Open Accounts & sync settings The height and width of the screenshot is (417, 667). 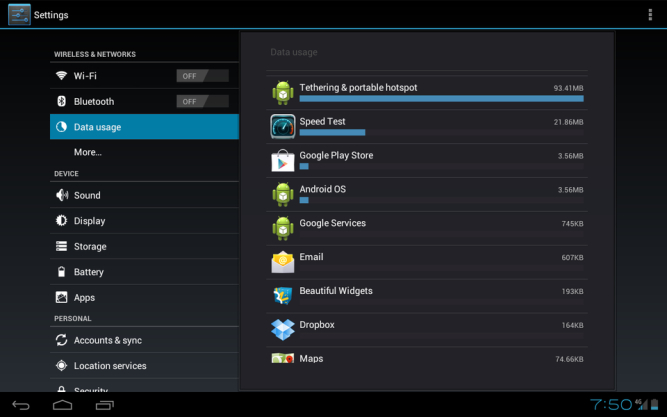pyautogui.click(x=144, y=340)
